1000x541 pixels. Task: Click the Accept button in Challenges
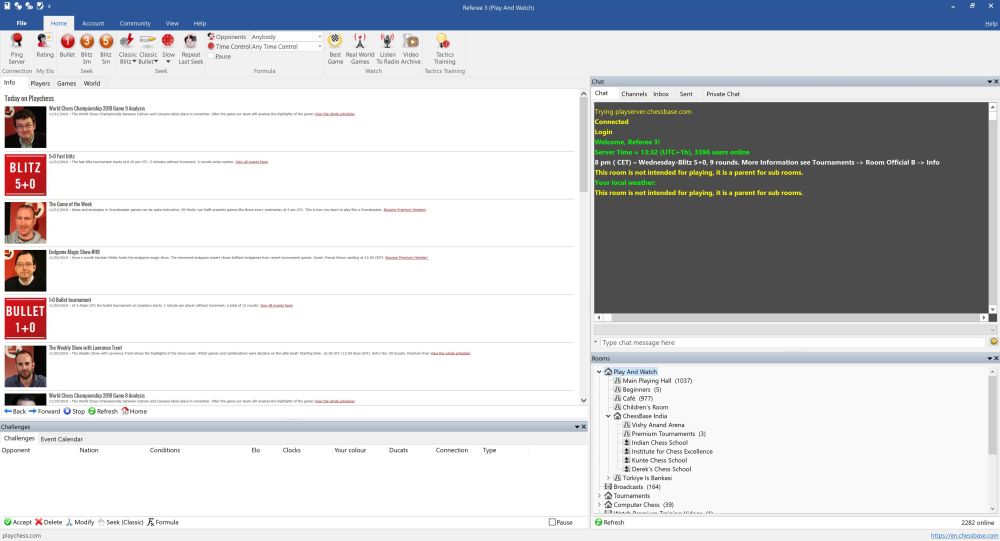(x=18, y=522)
